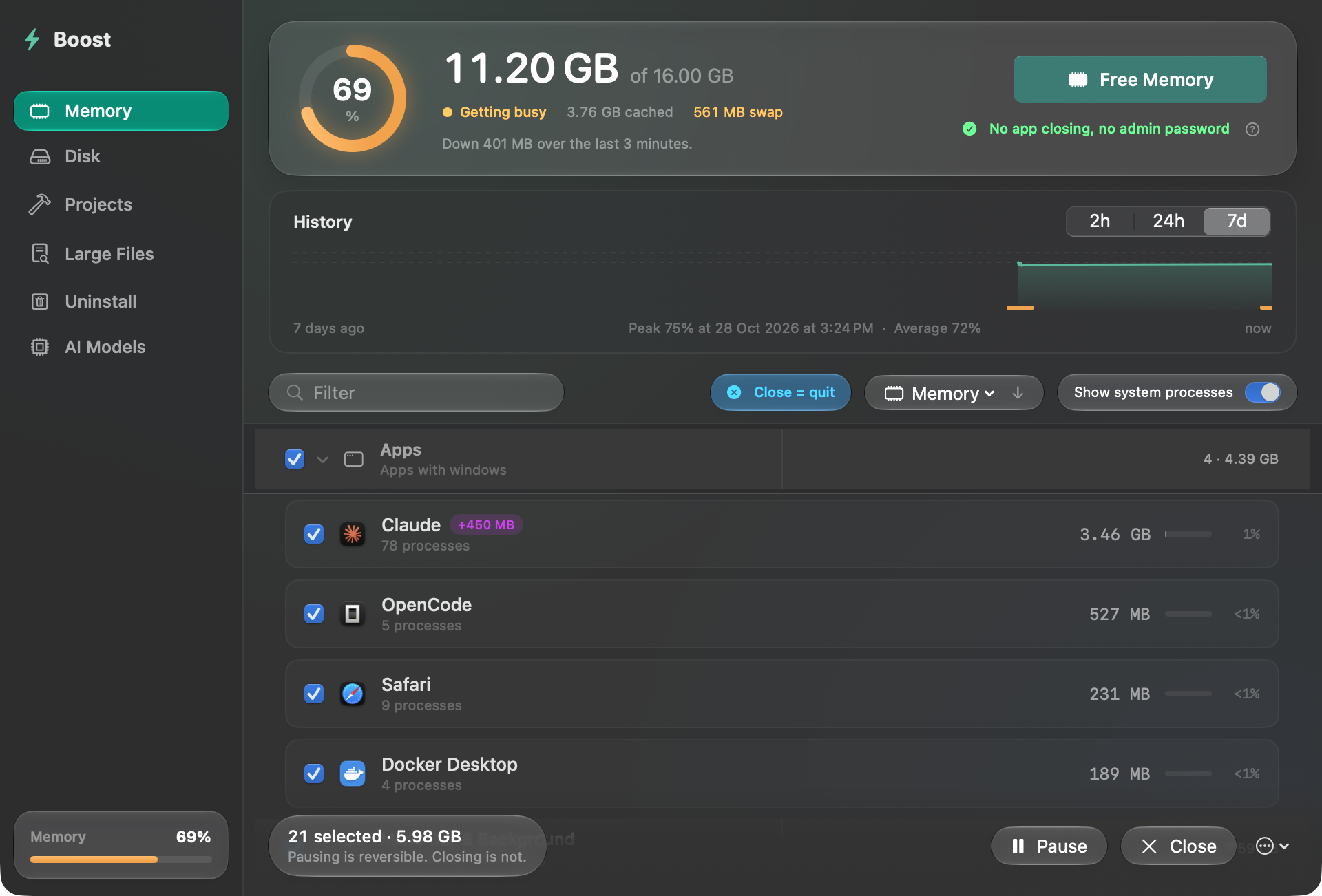This screenshot has width=1322, height=896.
Task: Click the Peak 75% history summary text
Action: [x=751, y=328]
